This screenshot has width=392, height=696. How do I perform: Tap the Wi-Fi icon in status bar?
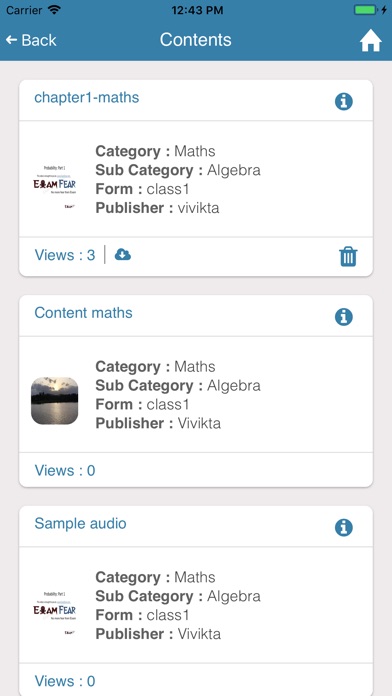pyautogui.click(x=55, y=10)
